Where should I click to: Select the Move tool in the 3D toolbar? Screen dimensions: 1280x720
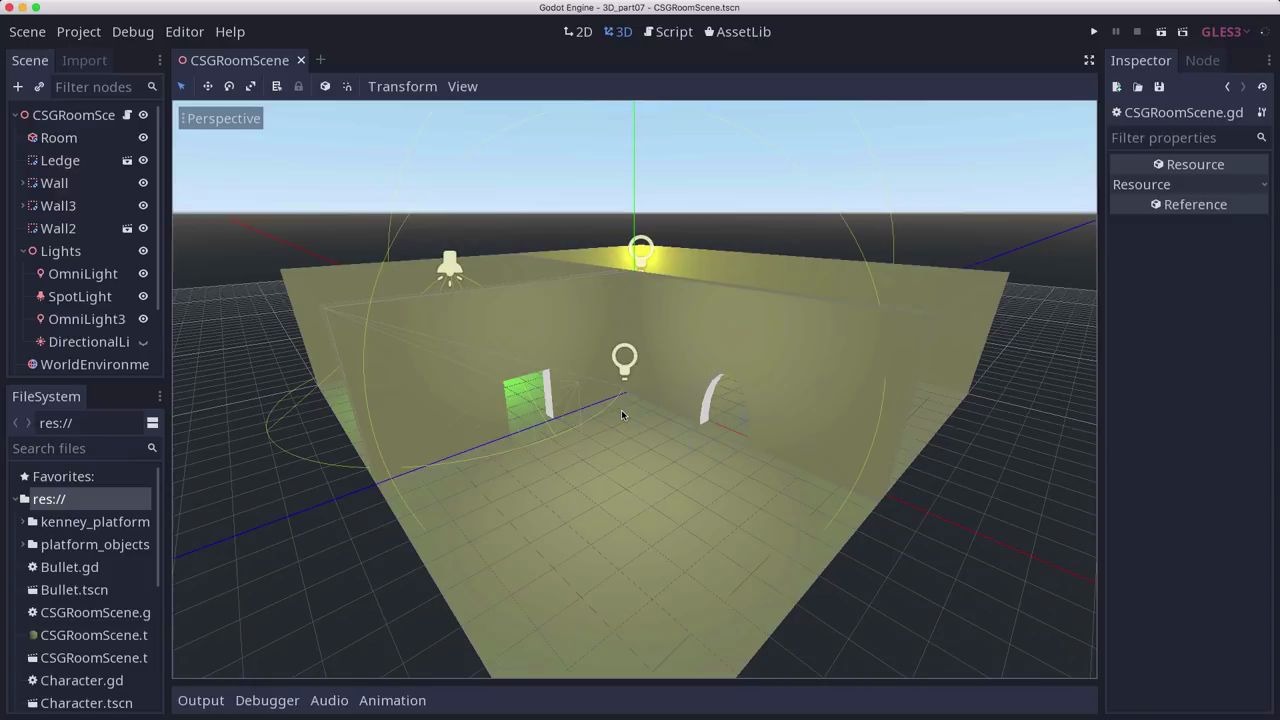click(x=207, y=86)
